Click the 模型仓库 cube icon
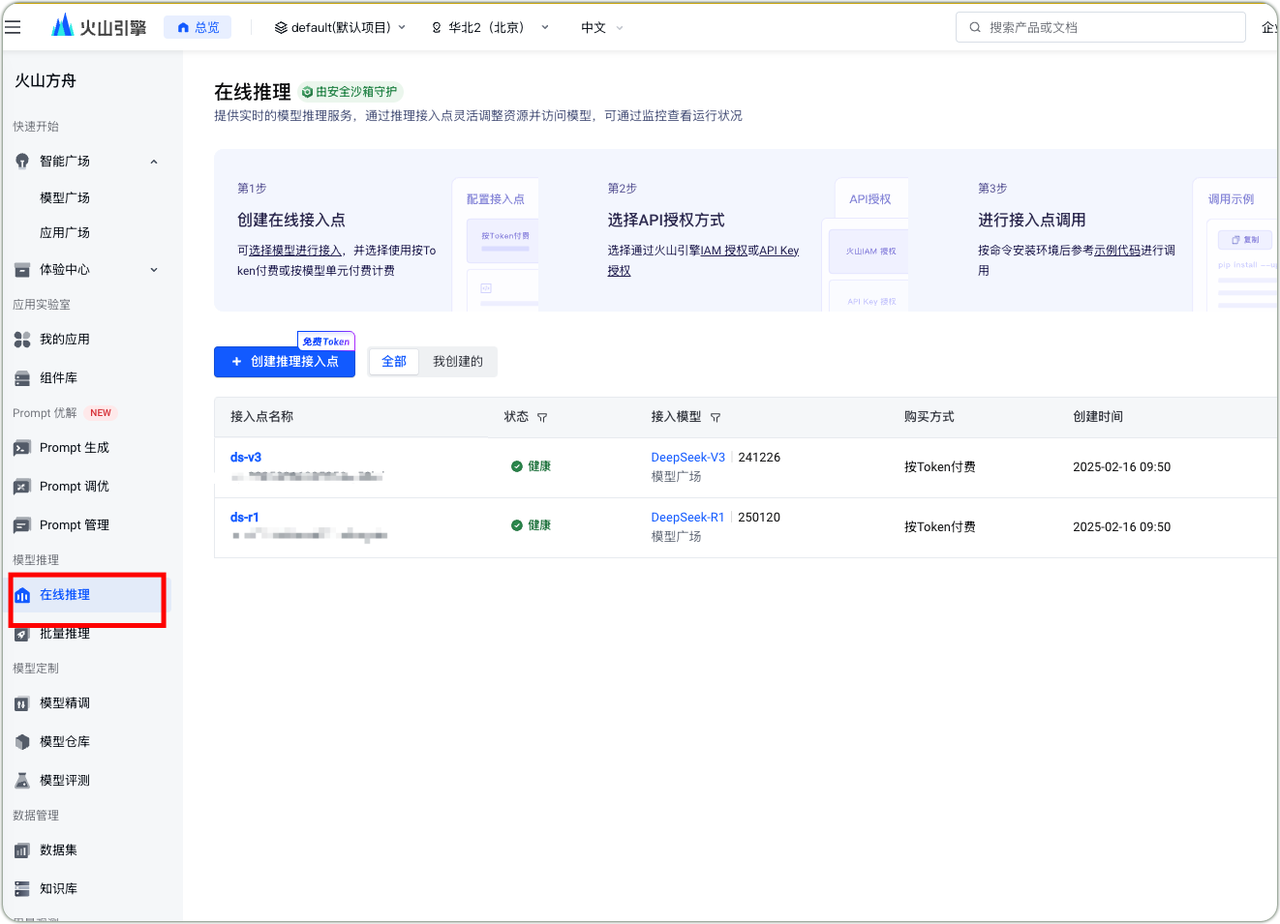Viewport: 1280px width, 924px height. [x=22, y=742]
